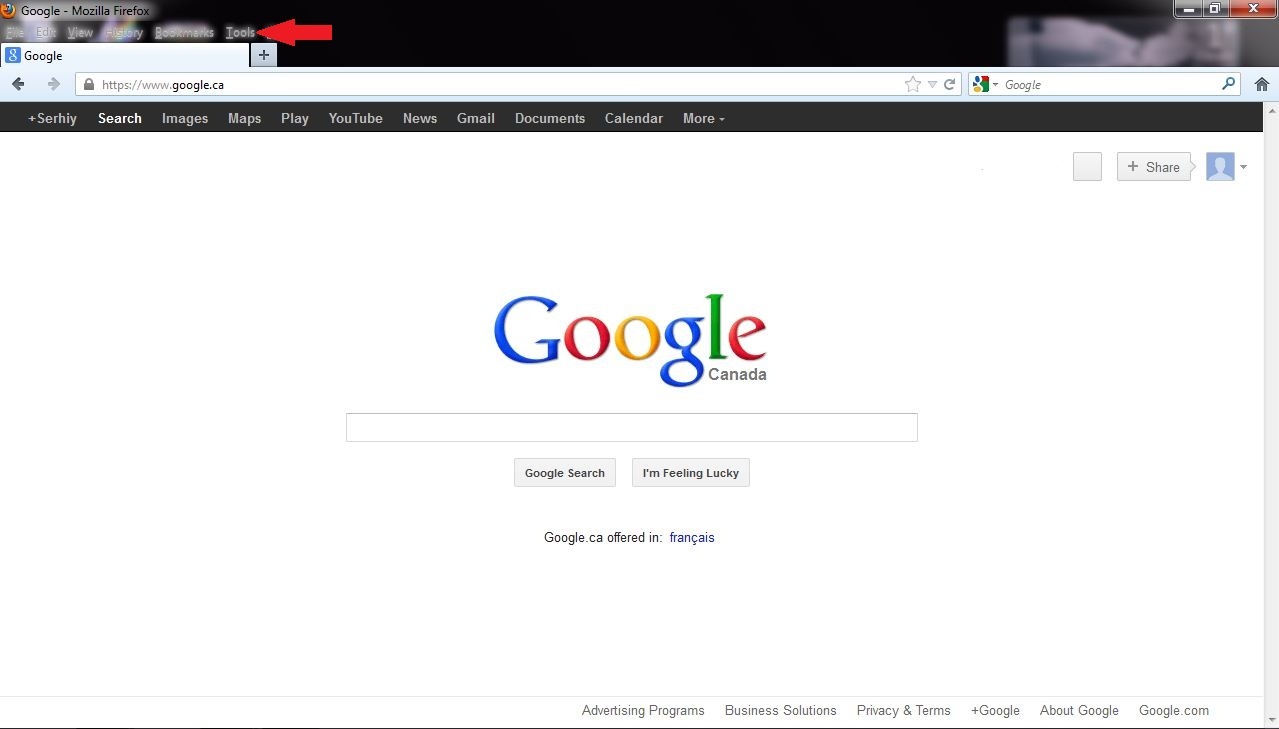Open the address bar history dropdown arrow
The image size is (1279, 729).
coord(932,85)
